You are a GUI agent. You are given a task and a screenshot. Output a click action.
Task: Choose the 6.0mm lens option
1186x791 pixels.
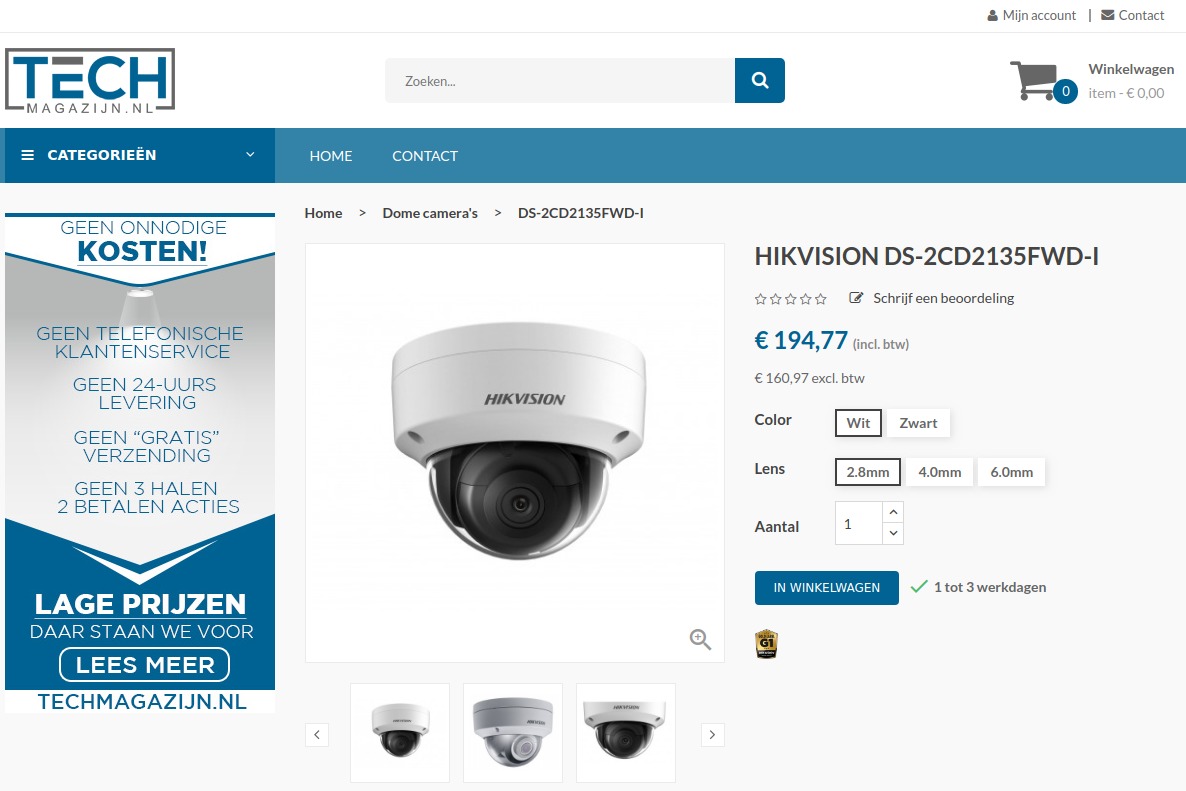tap(1011, 472)
